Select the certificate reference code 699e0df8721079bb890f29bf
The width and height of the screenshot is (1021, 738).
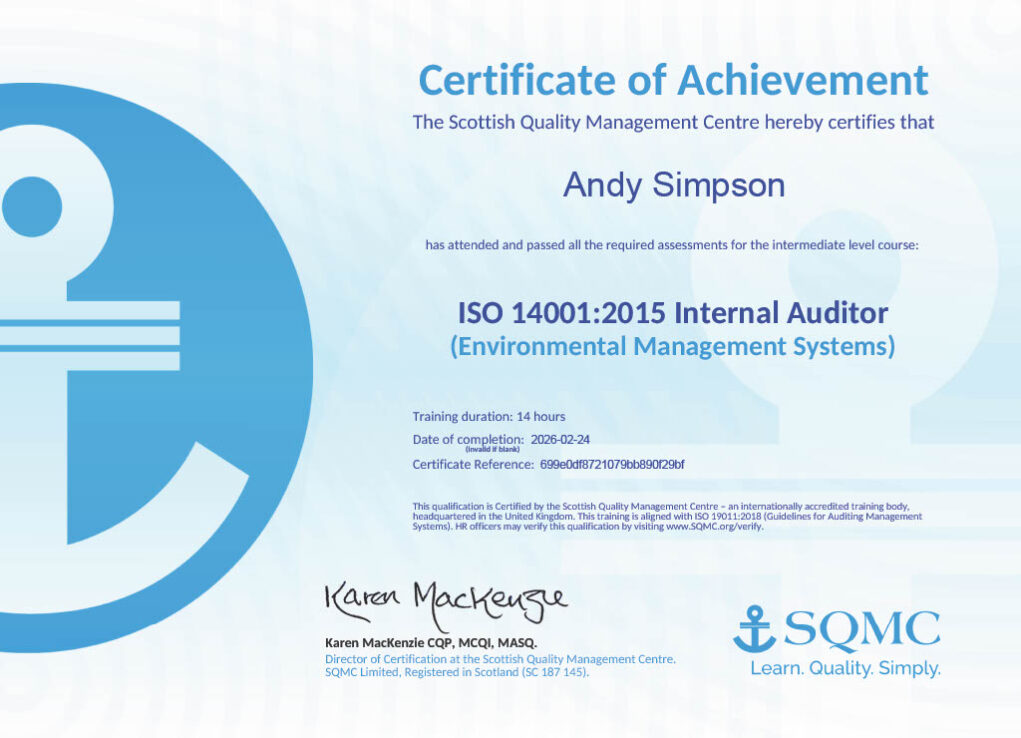612,464
